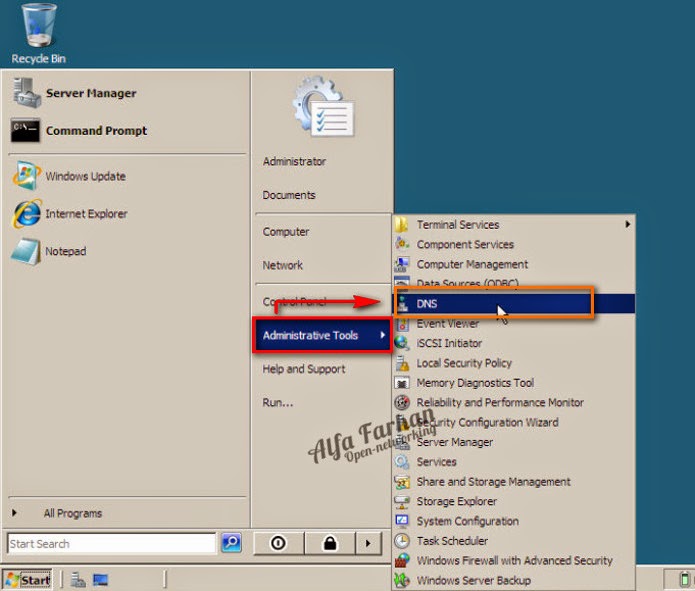The image size is (695, 591).
Task: Click the Computer Management icon
Action: click(402, 264)
